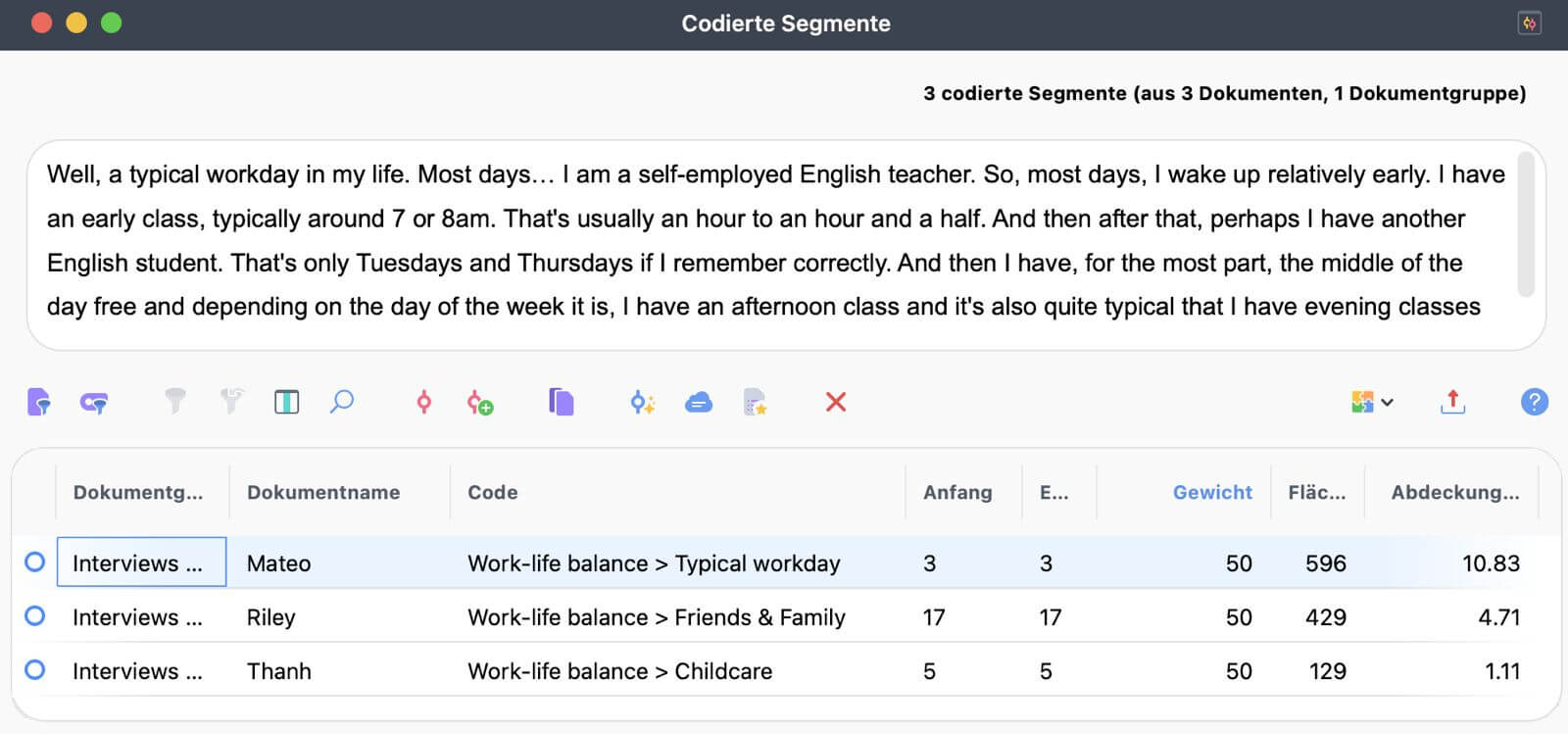Open search with the magnifying glass icon
This screenshot has height=734, width=1568.
[341, 402]
